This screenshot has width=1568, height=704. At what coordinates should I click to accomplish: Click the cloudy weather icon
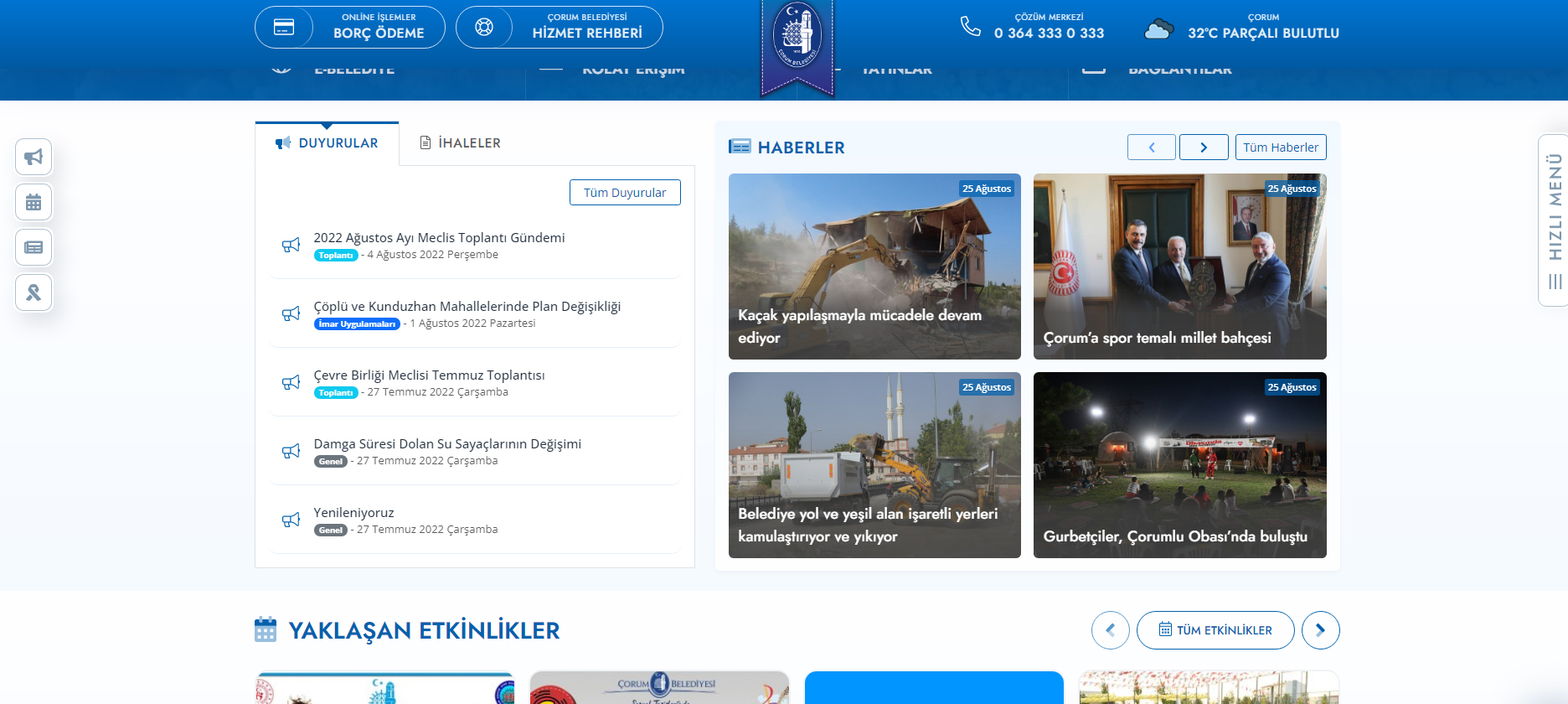tap(1158, 30)
